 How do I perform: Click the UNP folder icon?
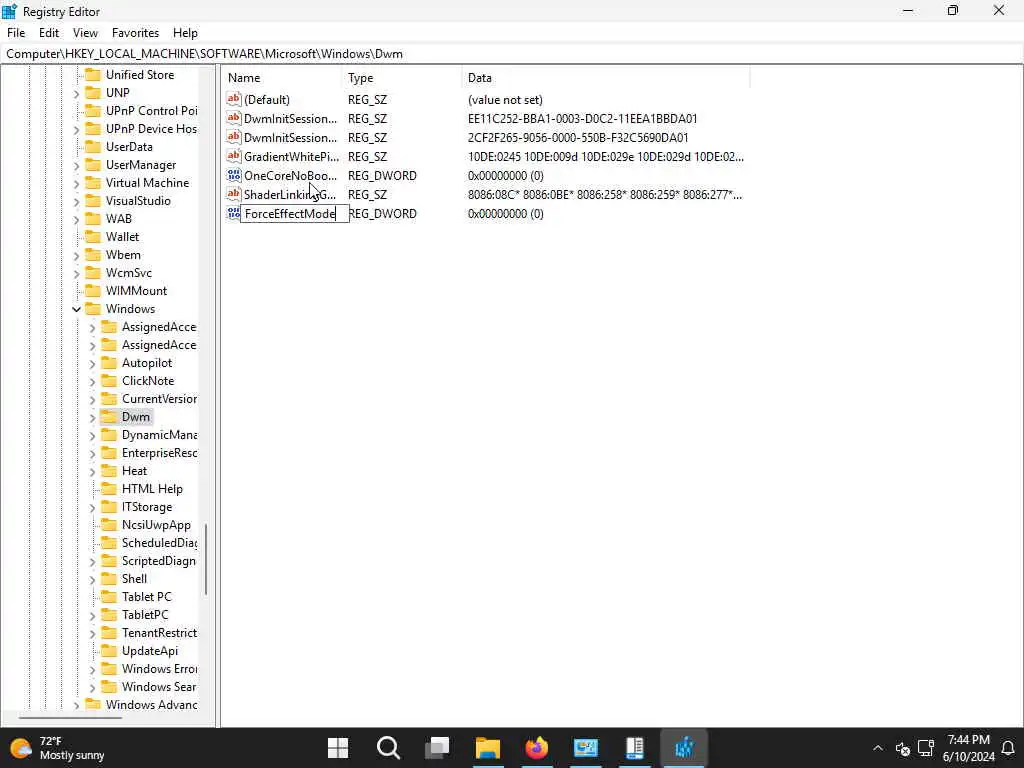tap(93, 93)
